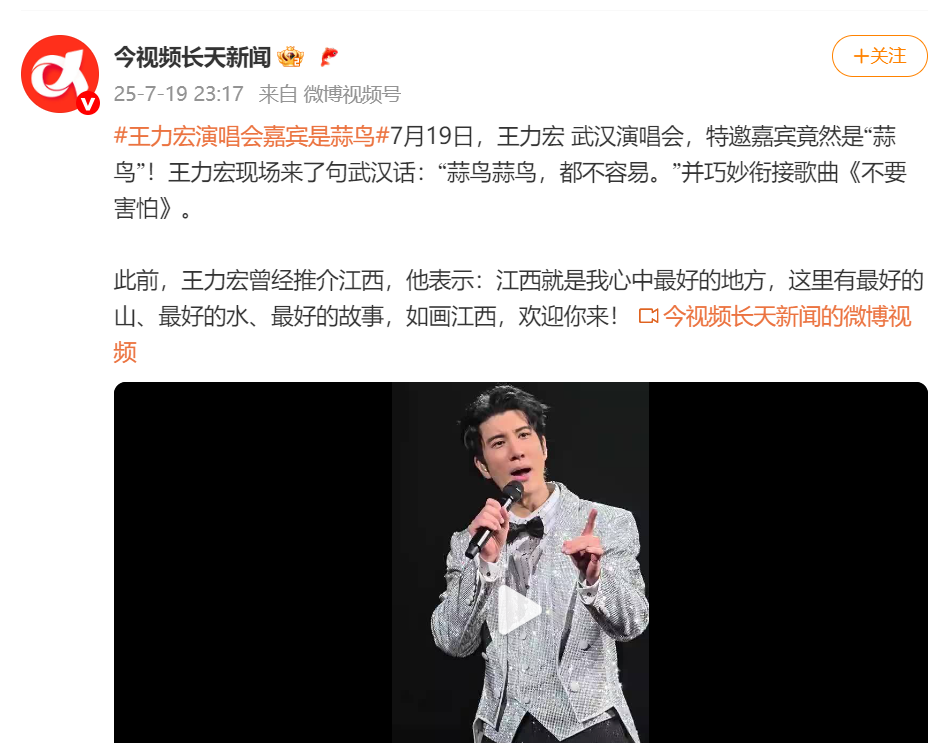Click the red verified V badge
944x743 pixels.
88,104
